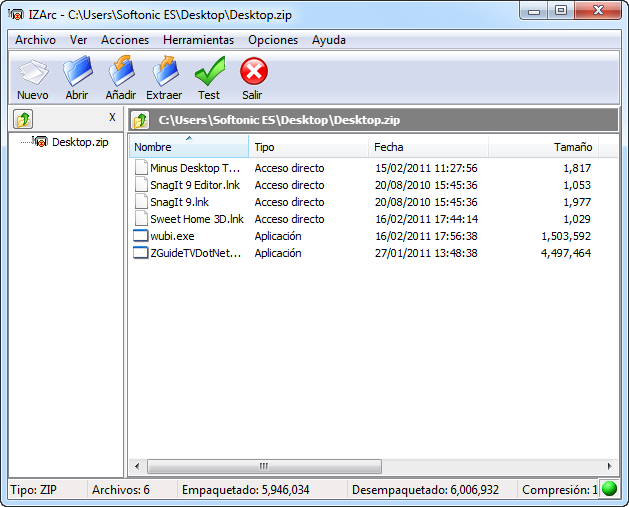
Task: Select the wubi.exe file entry
Action: pos(172,236)
